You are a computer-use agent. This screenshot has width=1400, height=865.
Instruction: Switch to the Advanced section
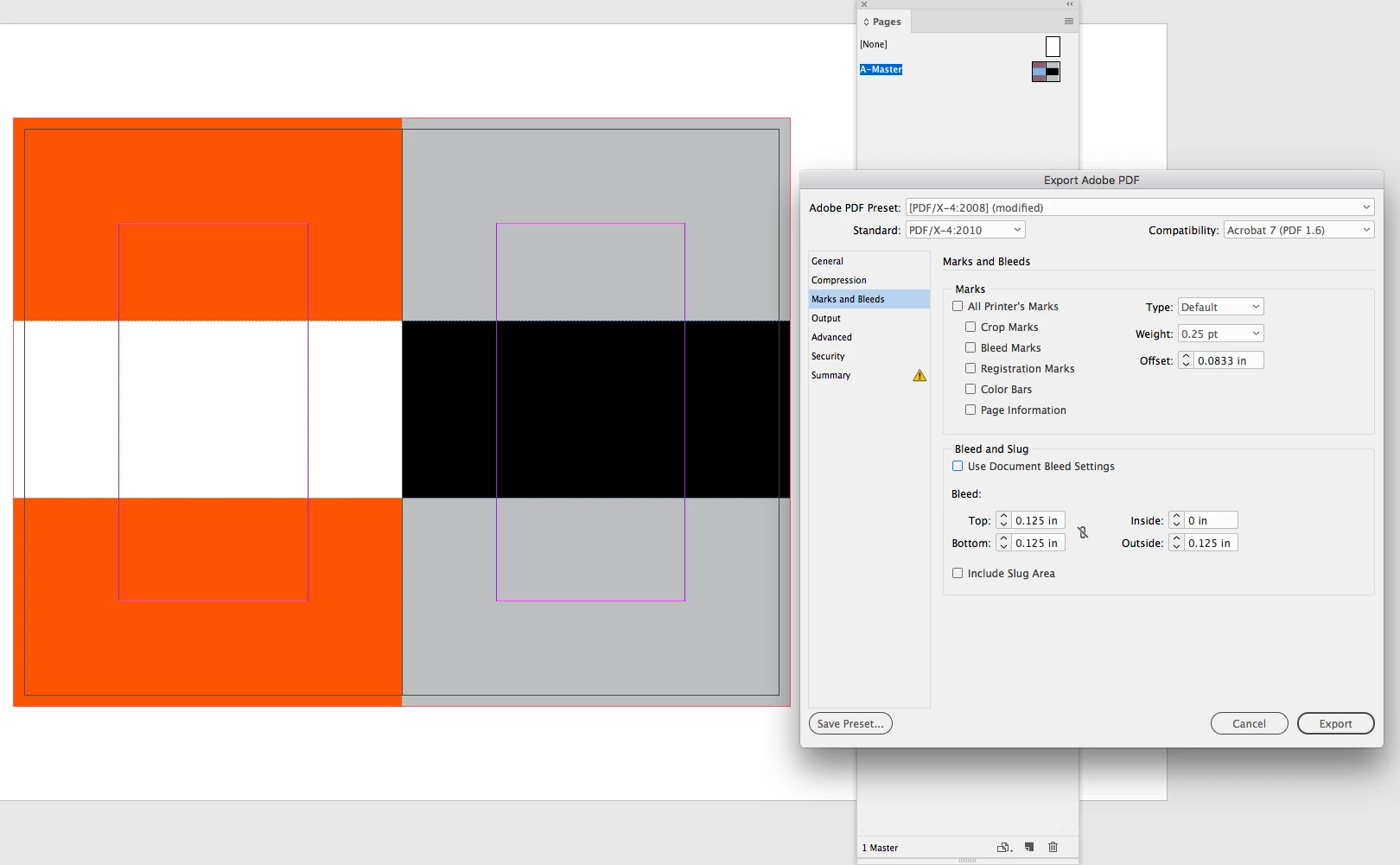869,337
